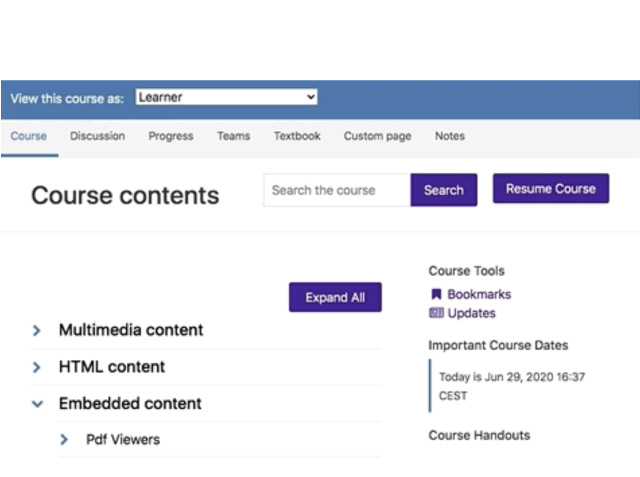640x477 pixels.
Task: Focus the Search the course field
Action: click(337, 190)
